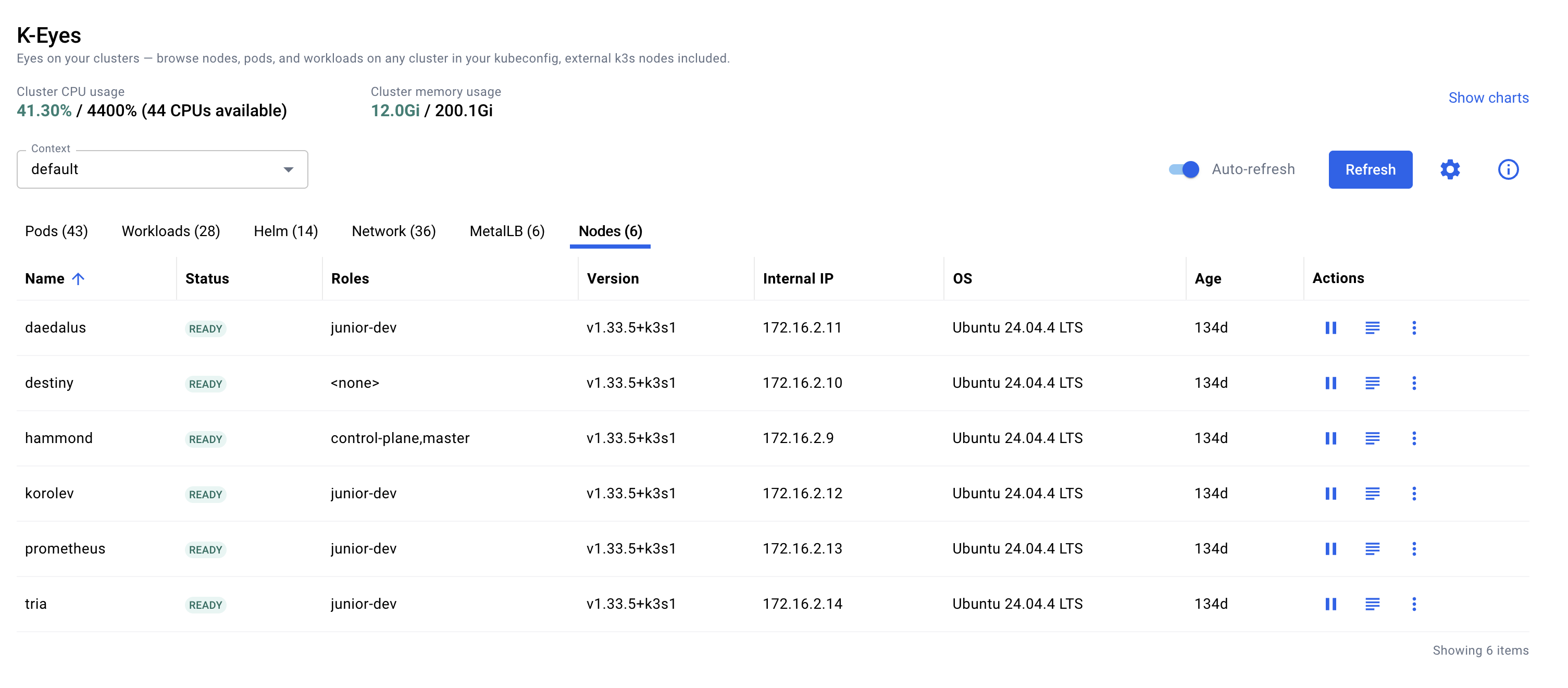Click the K-Eyes title

48,35
